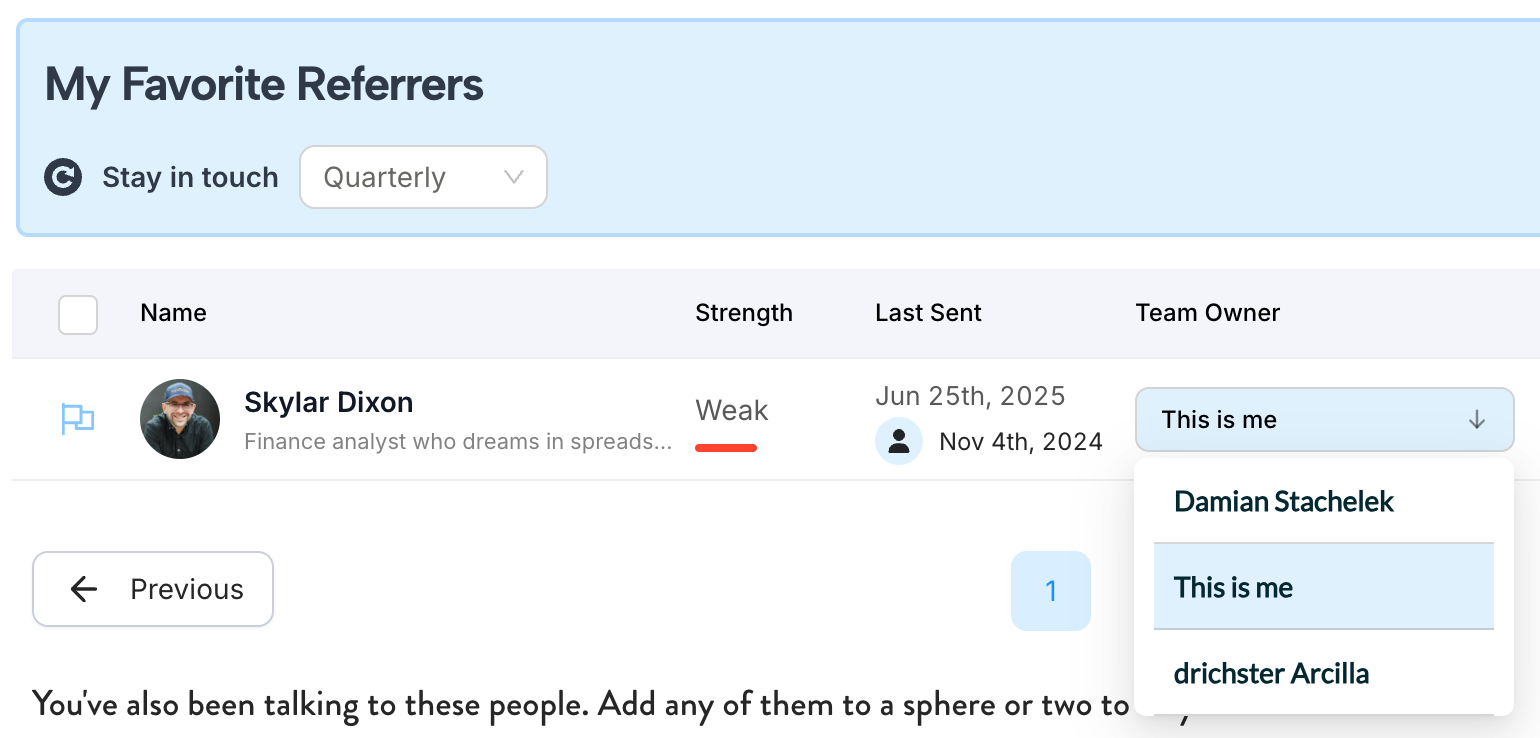The image size is (1540, 738).
Task: Click the chevron on the Quarterly selector
Action: point(513,177)
